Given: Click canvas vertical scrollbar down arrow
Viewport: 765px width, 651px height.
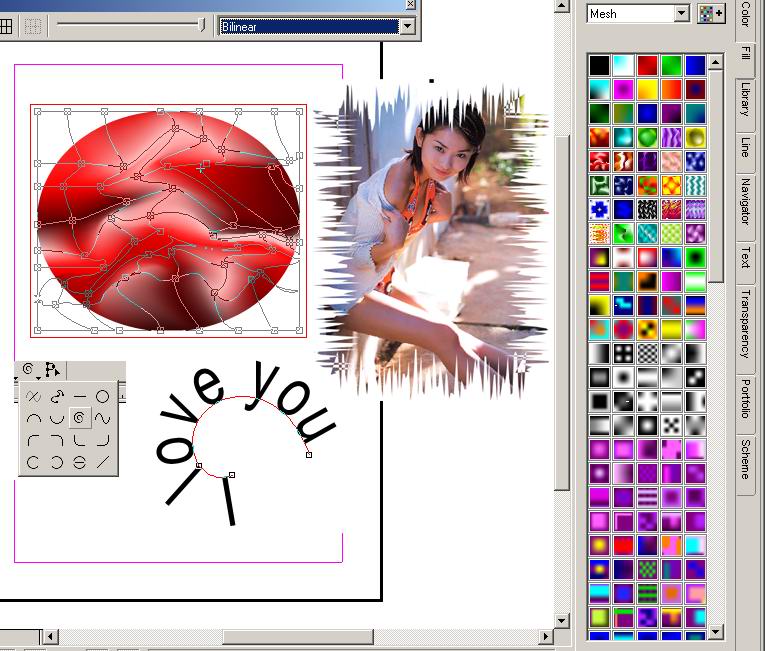Looking at the screenshot, I should pos(562,621).
